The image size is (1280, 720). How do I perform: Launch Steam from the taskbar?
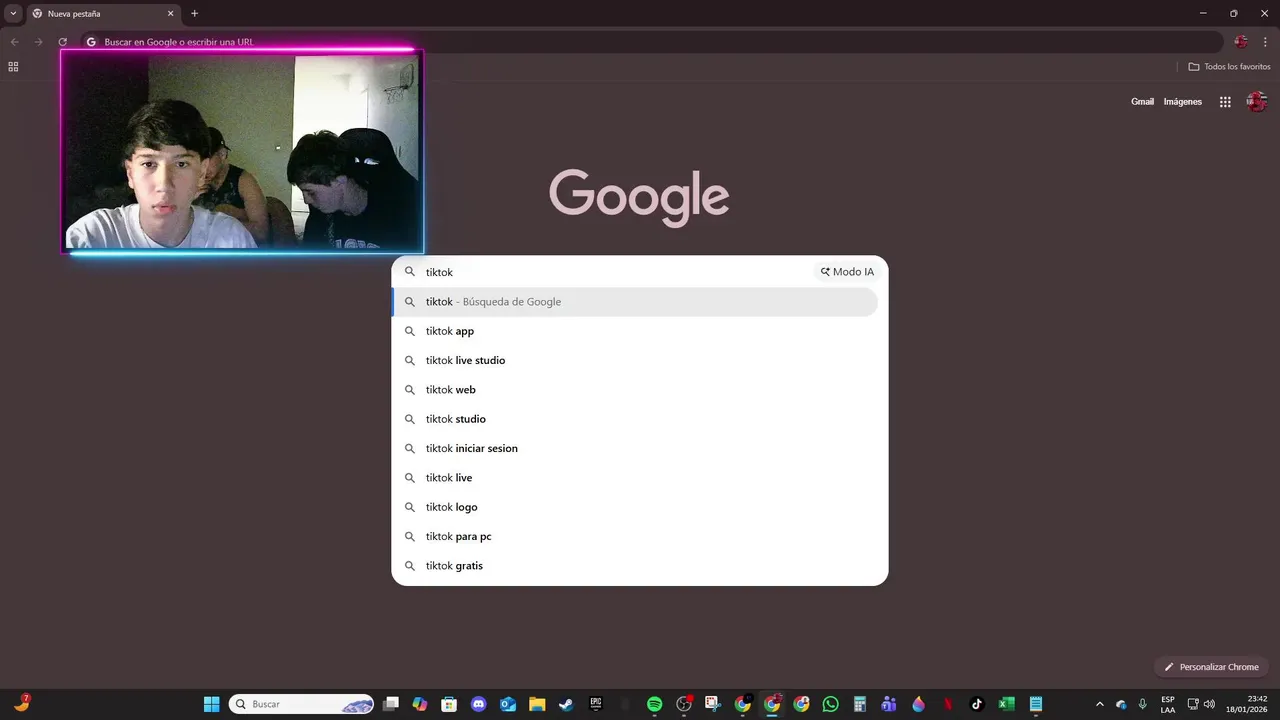coord(566,704)
